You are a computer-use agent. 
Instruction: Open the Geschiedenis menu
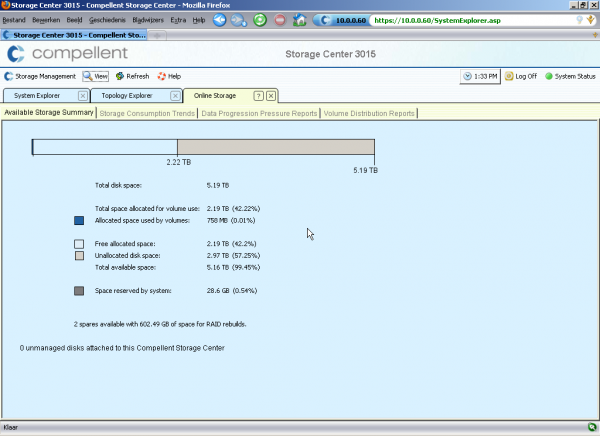[x=107, y=20]
